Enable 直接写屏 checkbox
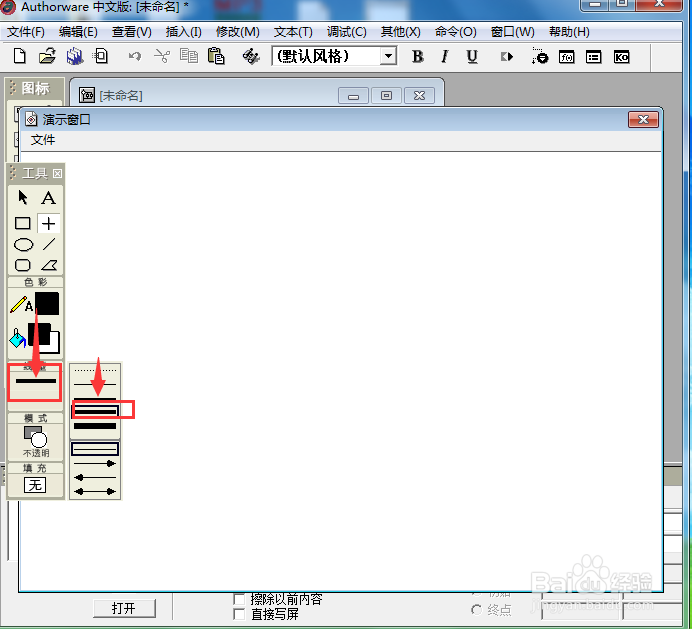This screenshot has width=692, height=629. 239,614
